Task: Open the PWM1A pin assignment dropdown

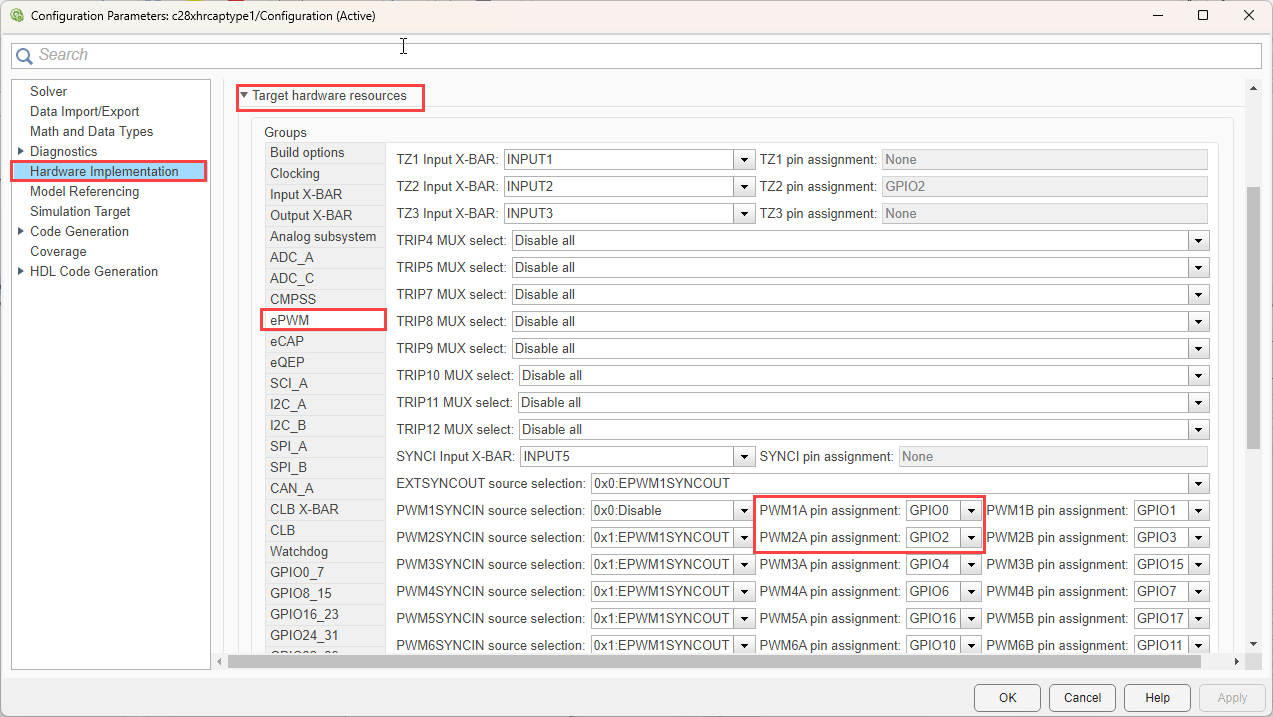Action: (971, 511)
